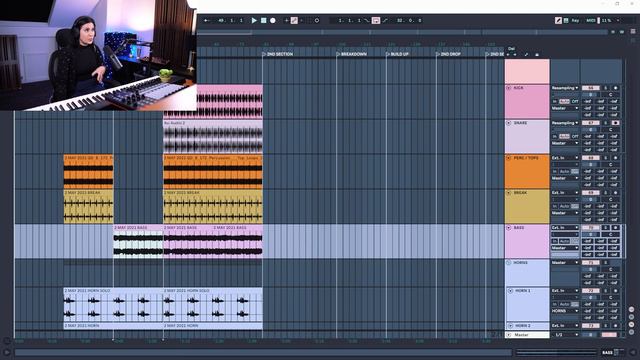Click the loop length field 32.0.0
The image size is (640, 360).
pos(409,20)
